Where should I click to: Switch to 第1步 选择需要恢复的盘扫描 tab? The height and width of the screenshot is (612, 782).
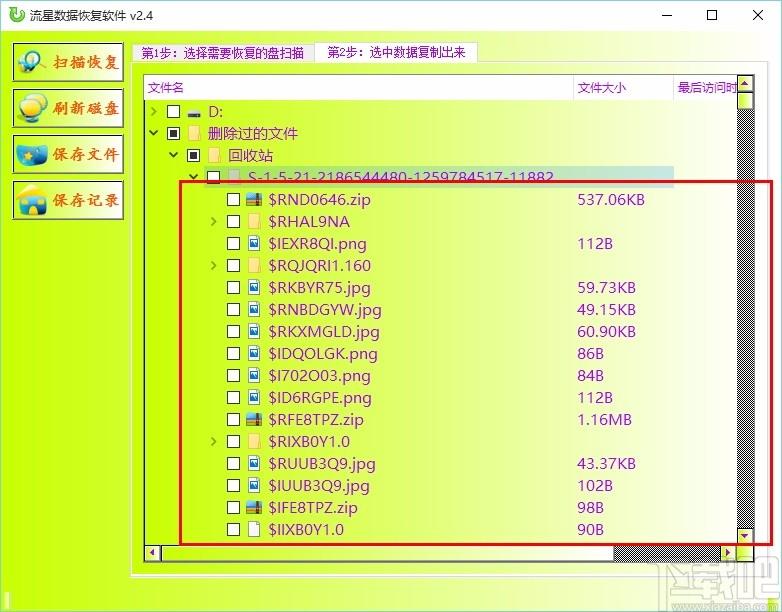[x=223, y=53]
